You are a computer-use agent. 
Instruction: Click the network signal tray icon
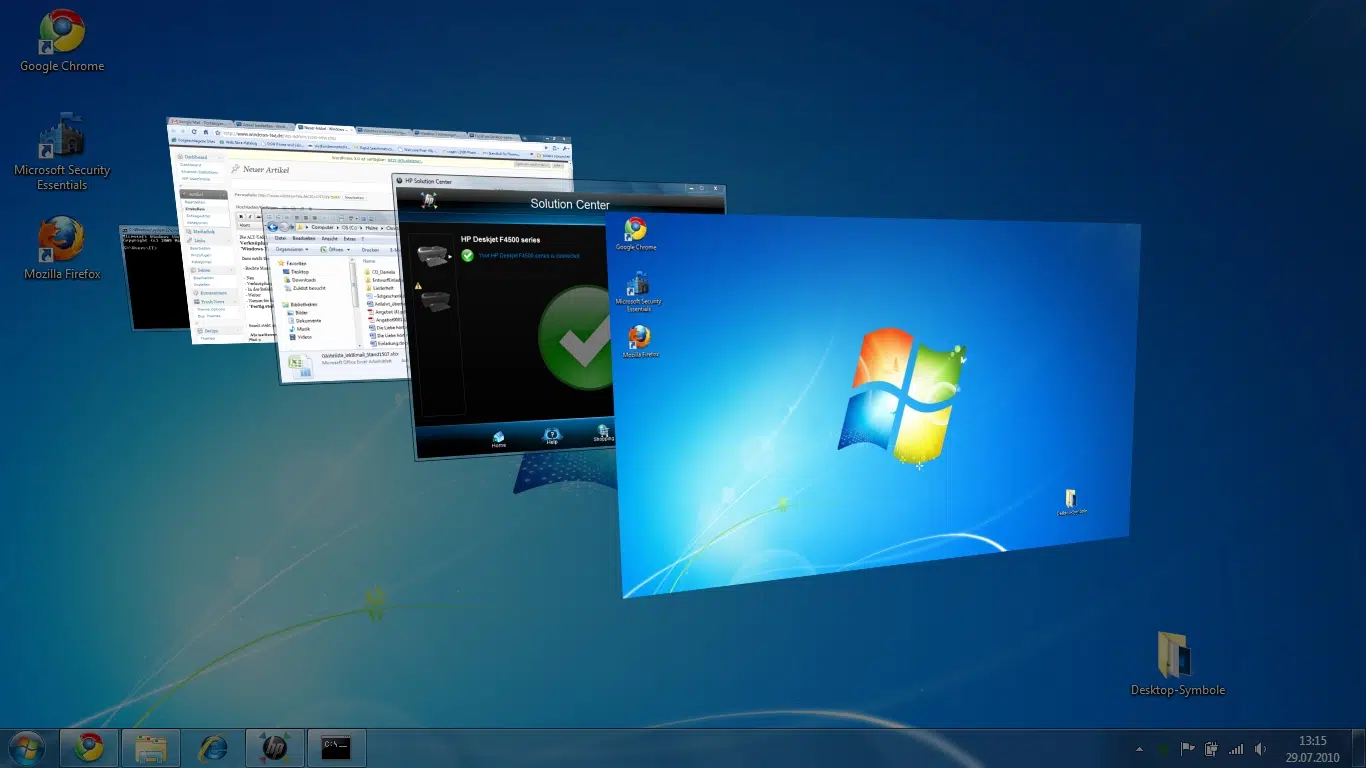(x=1236, y=749)
